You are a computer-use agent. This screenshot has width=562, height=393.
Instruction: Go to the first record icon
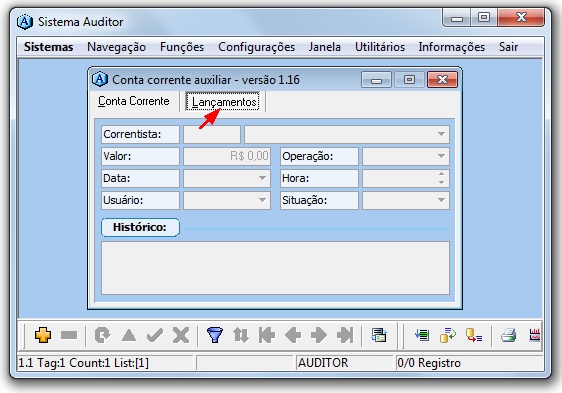(x=267, y=335)
